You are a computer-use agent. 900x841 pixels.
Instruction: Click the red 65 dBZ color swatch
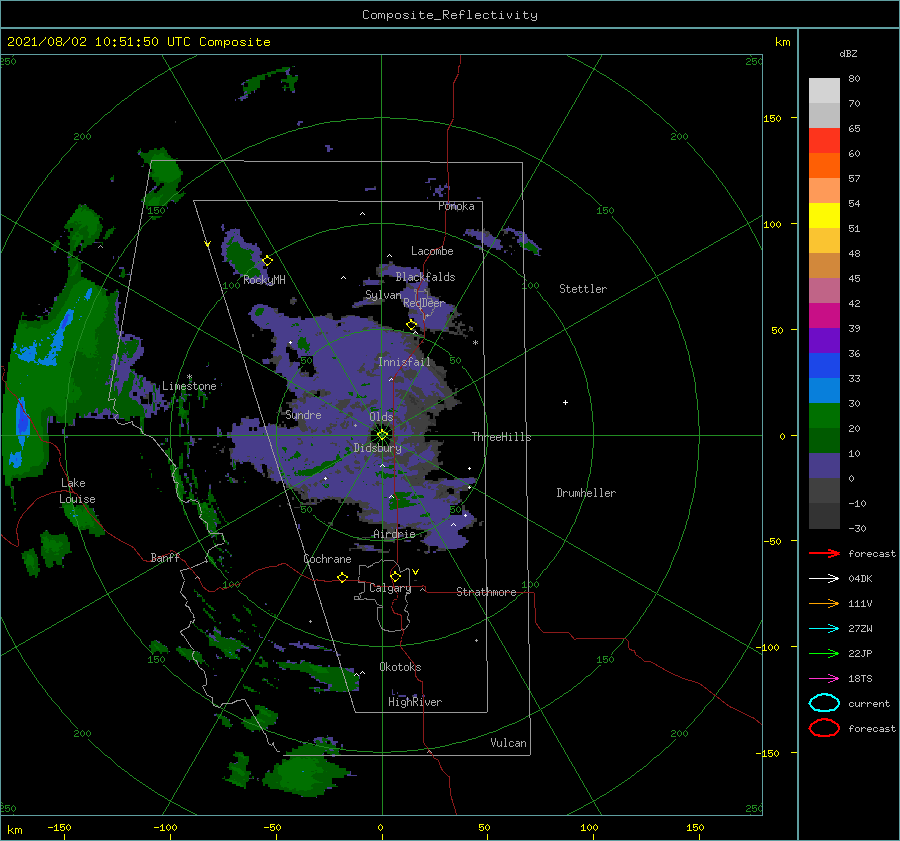coord(824,140)
